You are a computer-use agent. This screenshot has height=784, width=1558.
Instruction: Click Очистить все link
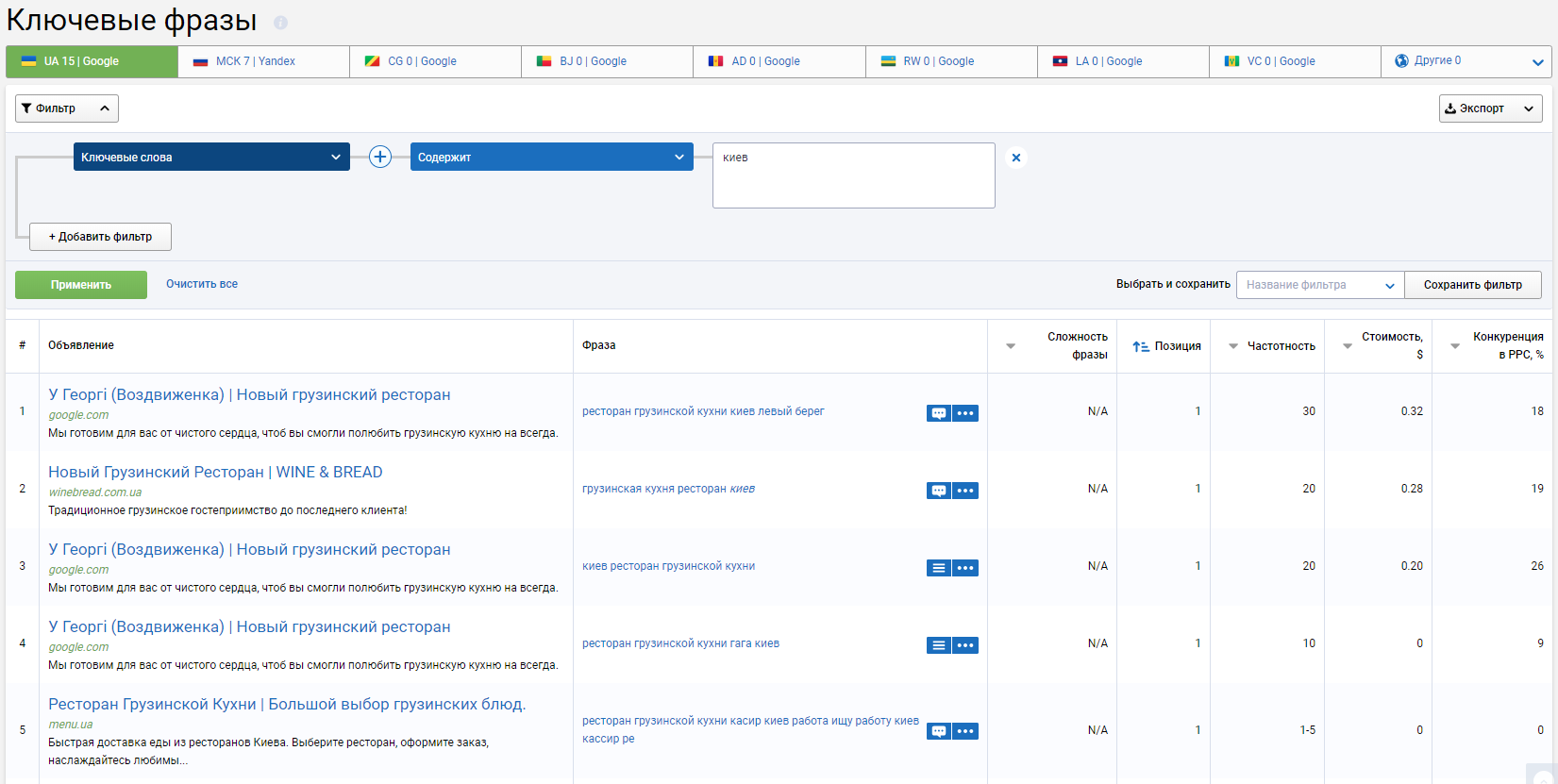point(202,284)
